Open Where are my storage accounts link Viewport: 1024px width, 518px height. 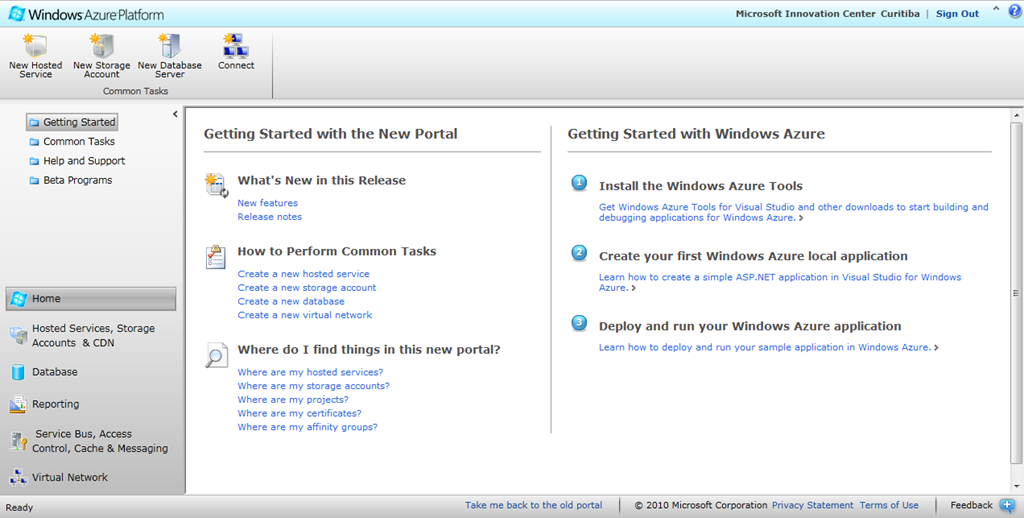pyautogui.click(x=313, y=386)
